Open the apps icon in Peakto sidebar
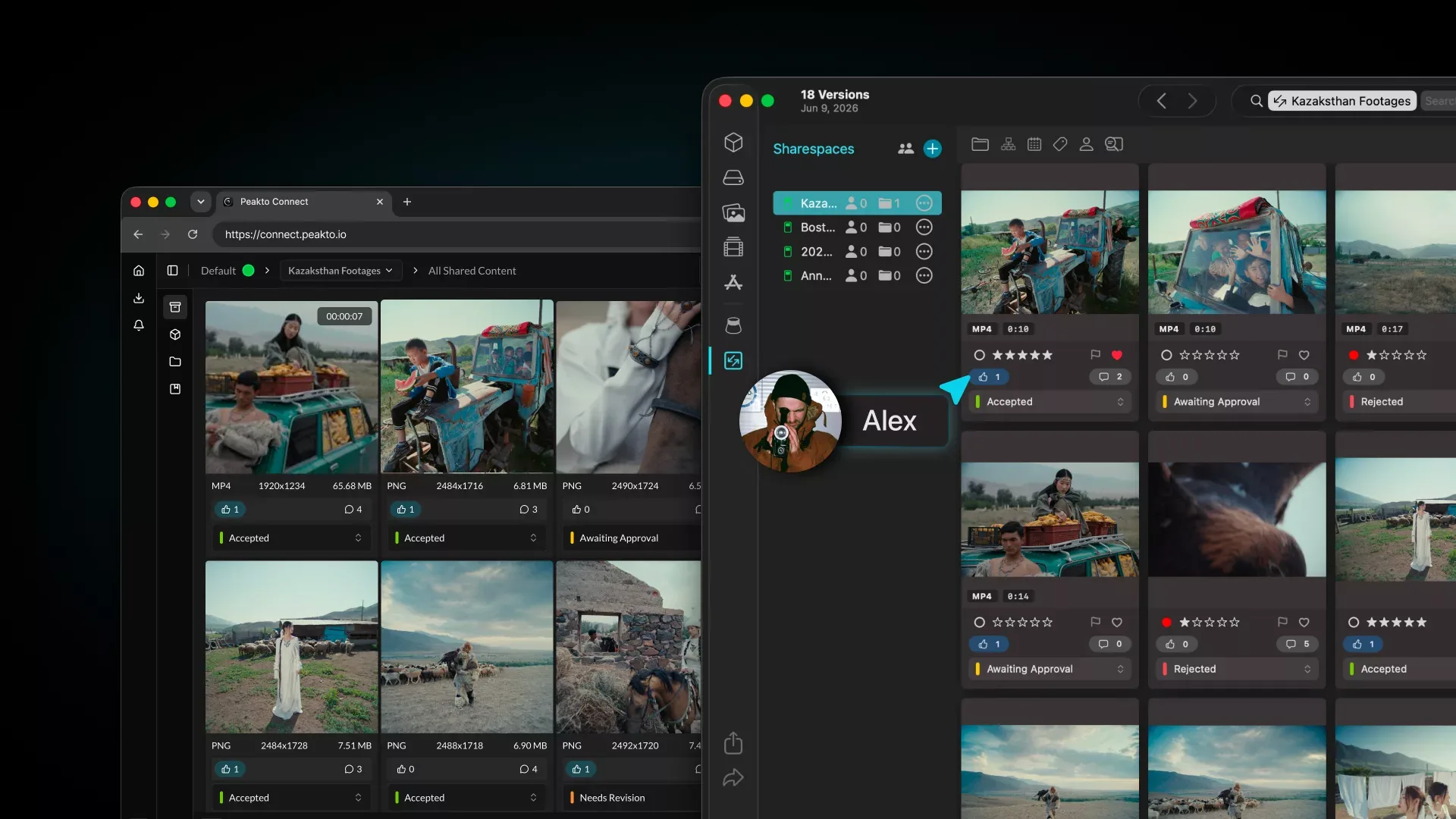 (733, 282)
